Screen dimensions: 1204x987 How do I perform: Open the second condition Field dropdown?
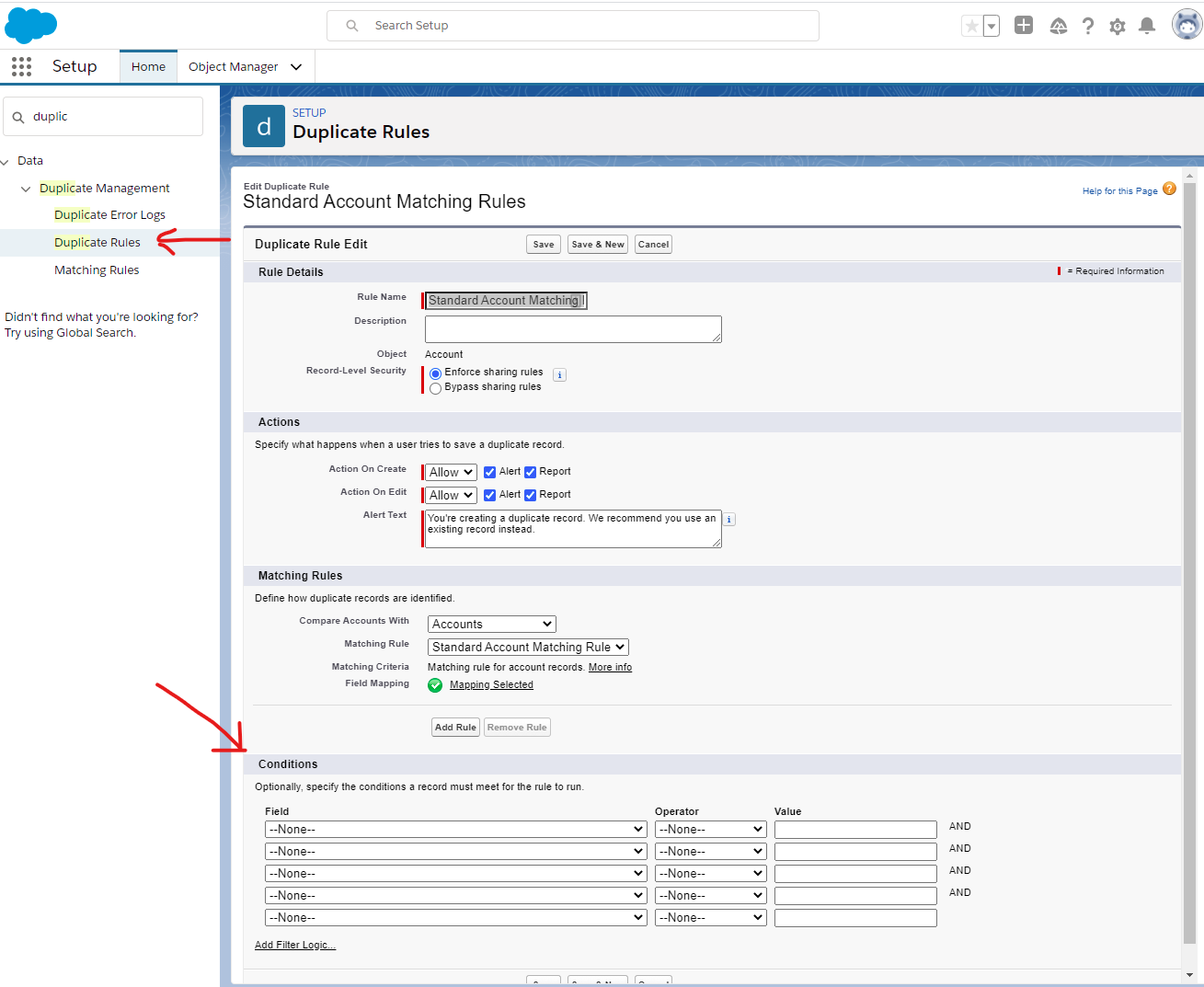[456, 851]
